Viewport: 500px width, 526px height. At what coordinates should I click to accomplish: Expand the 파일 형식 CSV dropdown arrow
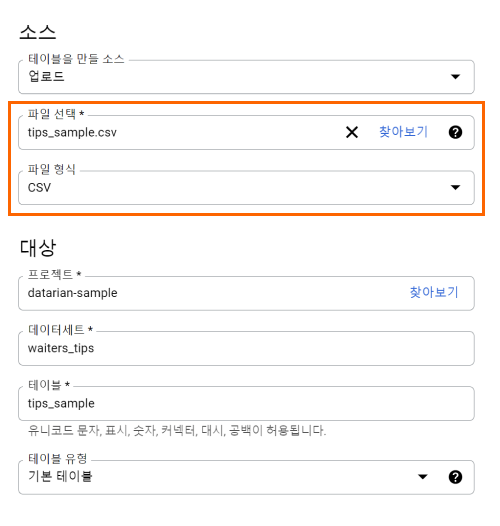pyautogui.click(x=455, y=187)
